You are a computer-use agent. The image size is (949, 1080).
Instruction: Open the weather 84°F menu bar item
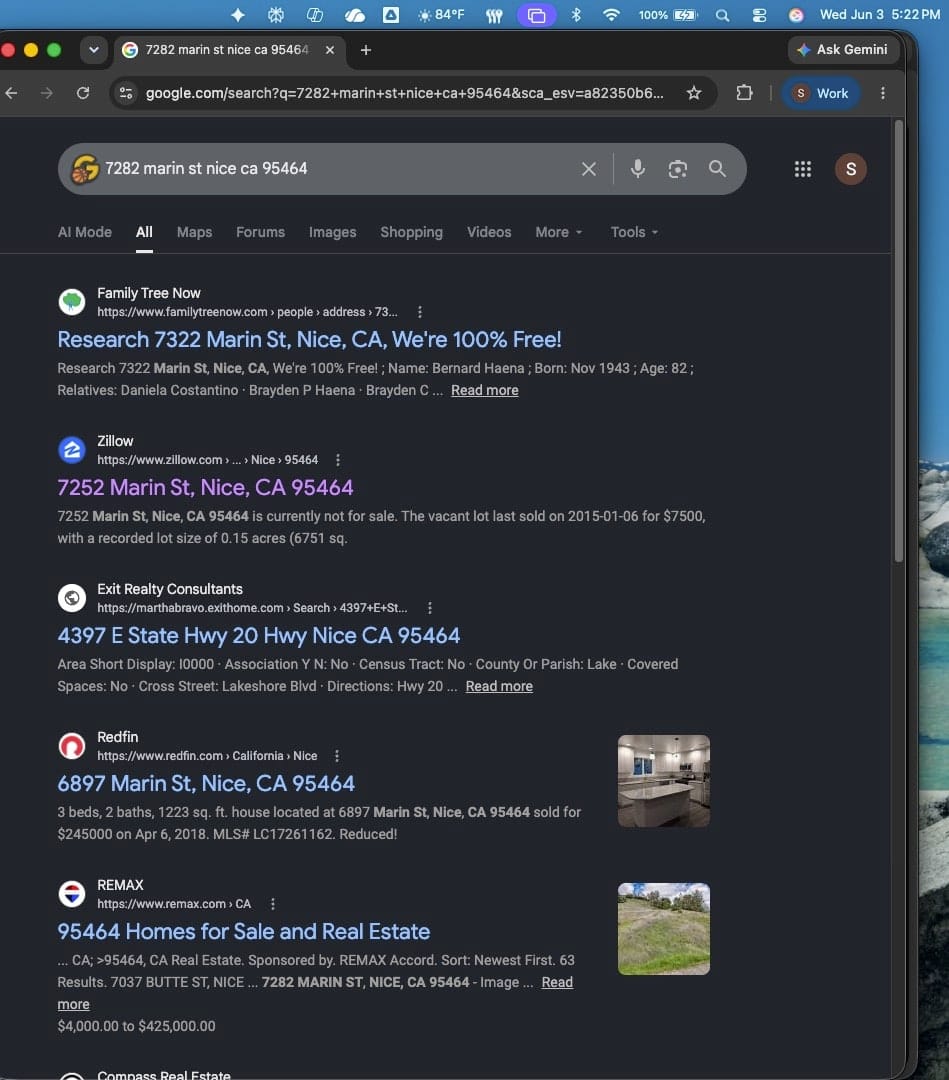pyautogui.click(x=441, y=15)
